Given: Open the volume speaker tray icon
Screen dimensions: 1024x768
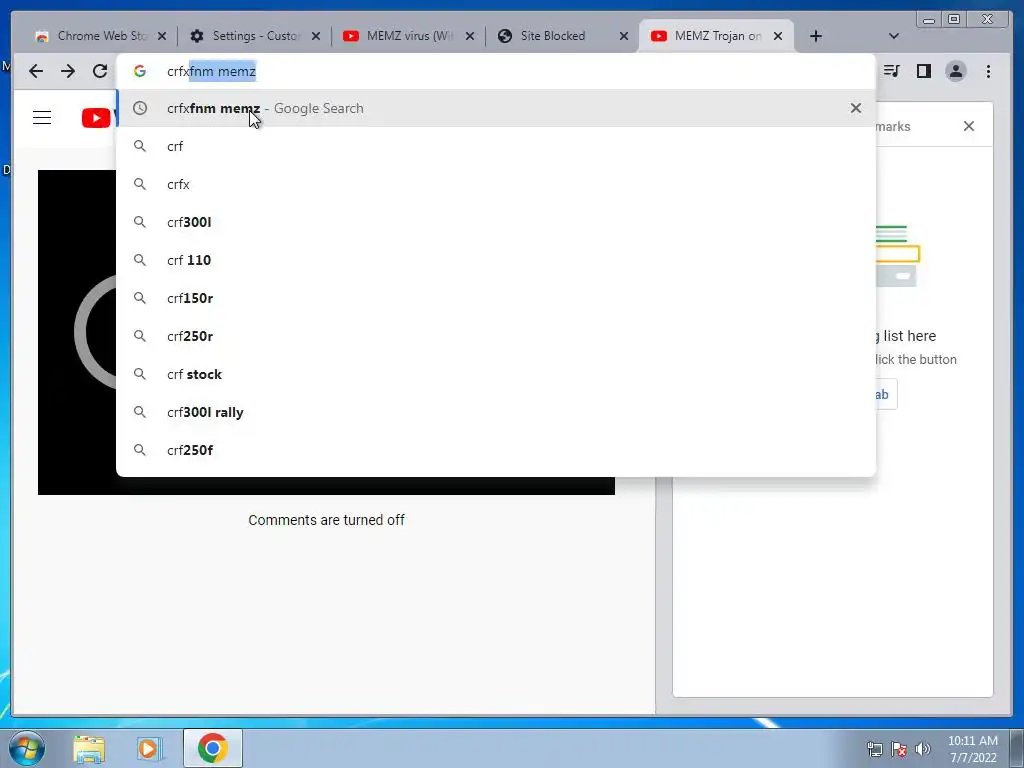Looking at the screenshot, I should 923,749.
